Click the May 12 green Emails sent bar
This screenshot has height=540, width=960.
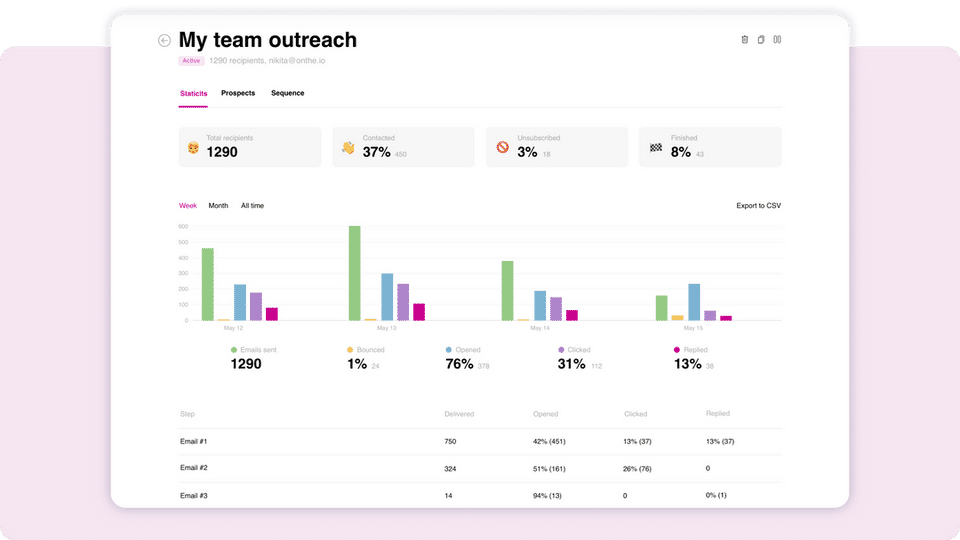[x=208, y=284]
